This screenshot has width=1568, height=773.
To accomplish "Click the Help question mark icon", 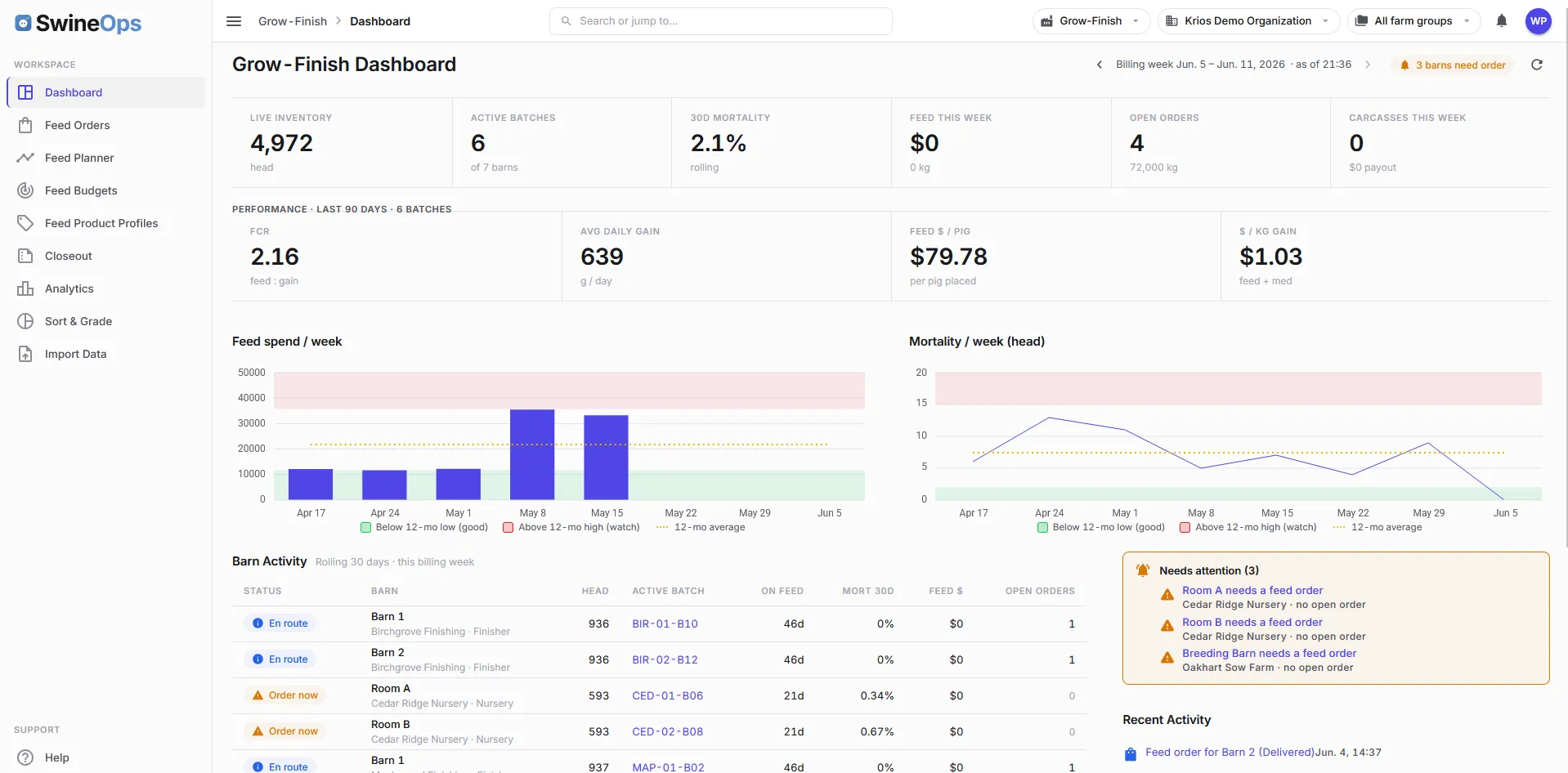I will (25, 757).
